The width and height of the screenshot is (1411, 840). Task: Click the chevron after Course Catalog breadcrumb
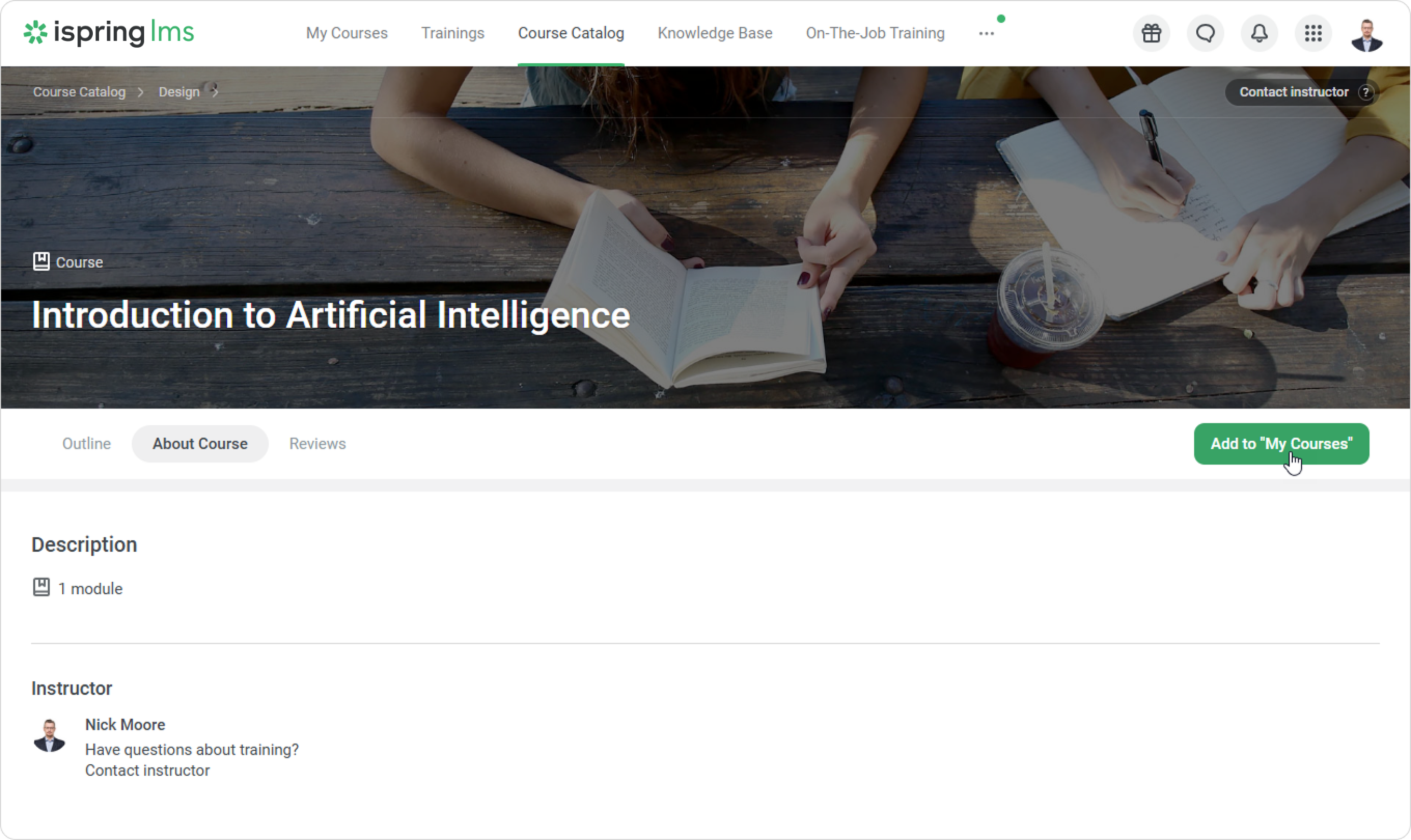(141, 92)
